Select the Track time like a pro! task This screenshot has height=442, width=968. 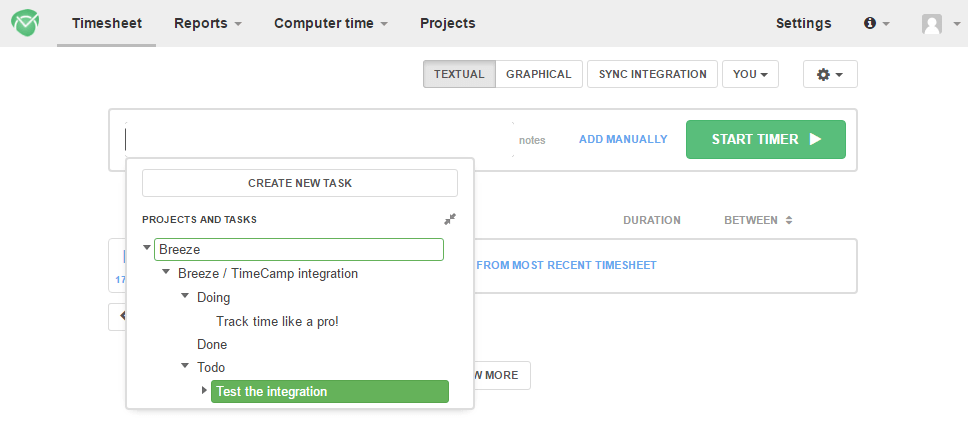click(x=277, y=322)
